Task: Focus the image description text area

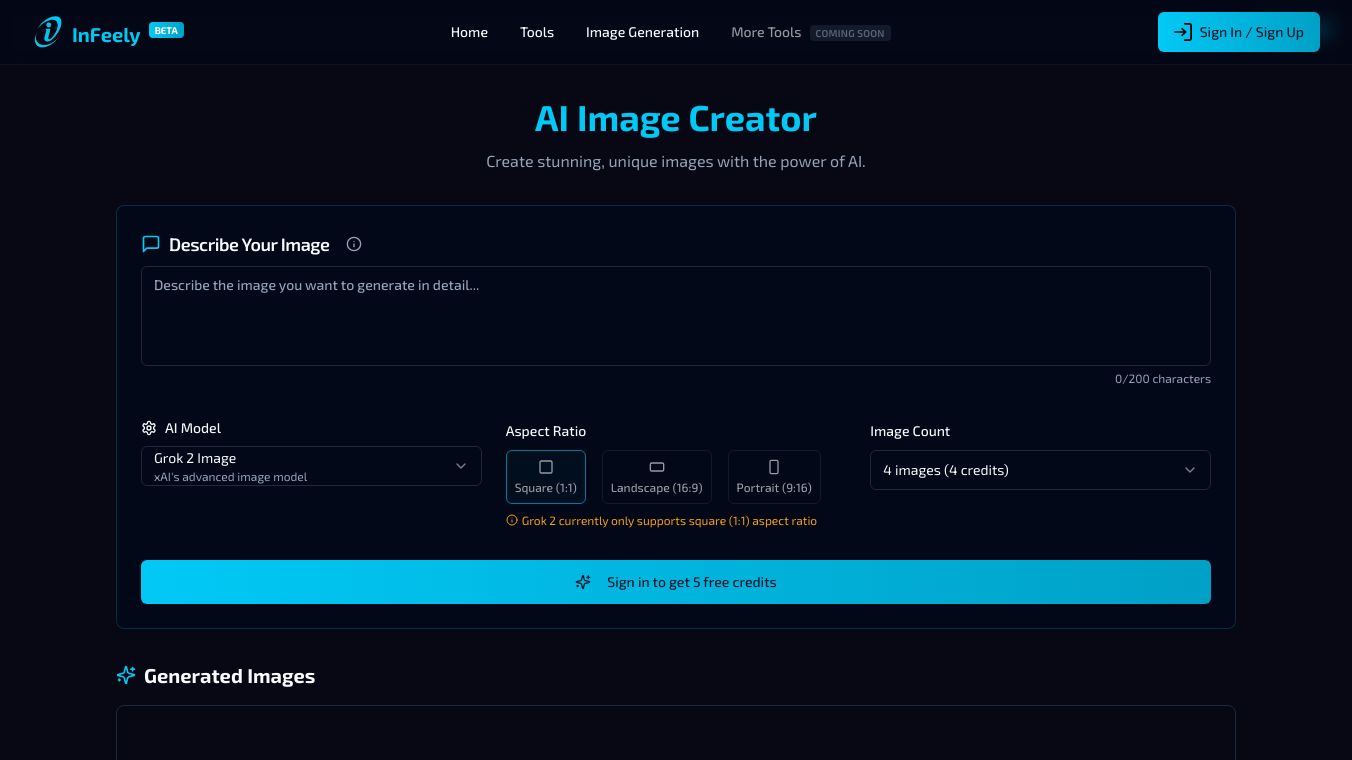Action: [x=676, y=316]
